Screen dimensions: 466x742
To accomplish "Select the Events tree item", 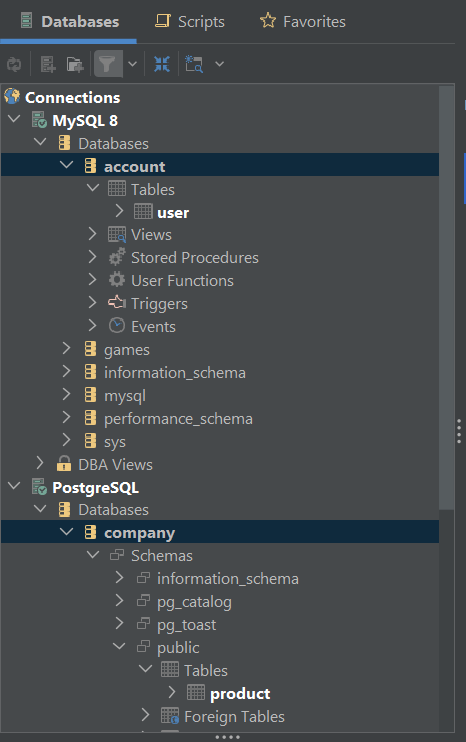I will click(153, 327).
